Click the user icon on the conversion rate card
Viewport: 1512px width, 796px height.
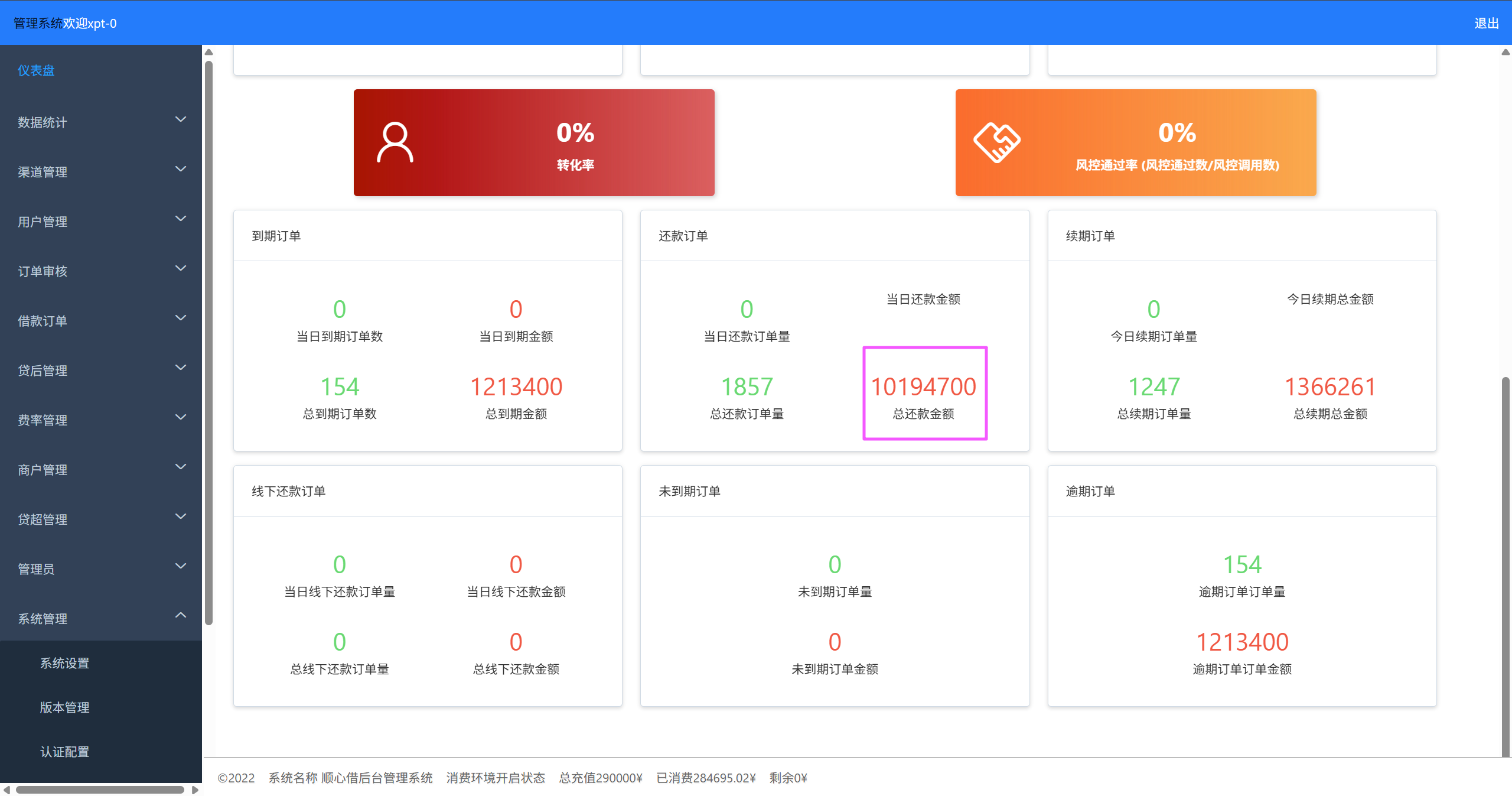(395, 142)
